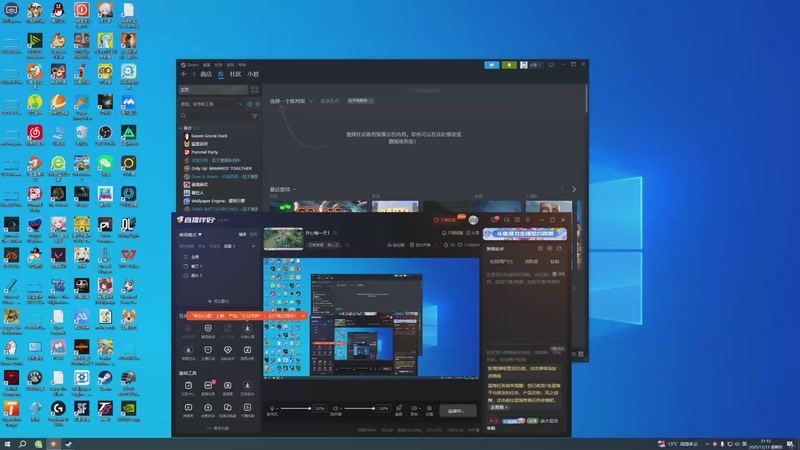Image resolution: width=800 pixels, height=450 pixels.
Task: Click the record icon in streaming app bottom bar
Action: (414, 409)
